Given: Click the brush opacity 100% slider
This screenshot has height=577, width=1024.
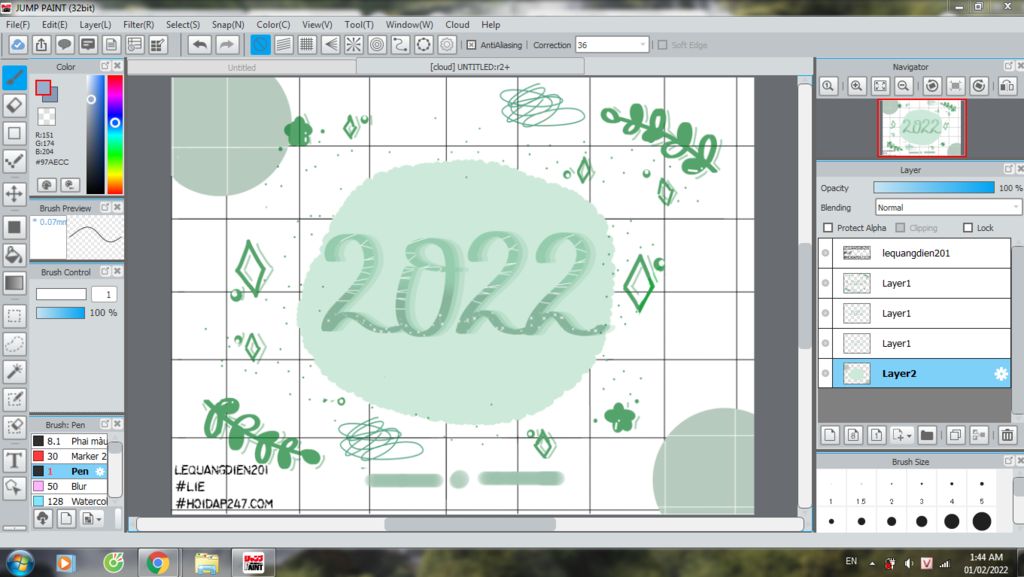Looking at the screenshot, I should click(60, 313).
